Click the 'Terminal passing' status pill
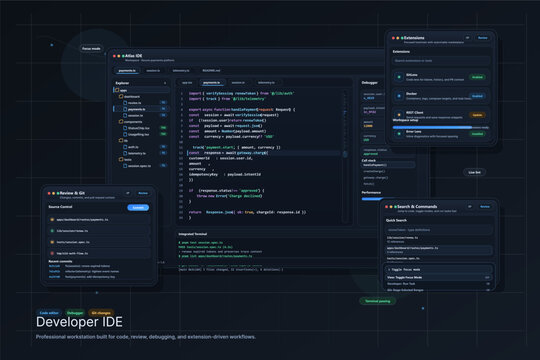This screenshot has width=540, height=360. [x=377, y=301]
